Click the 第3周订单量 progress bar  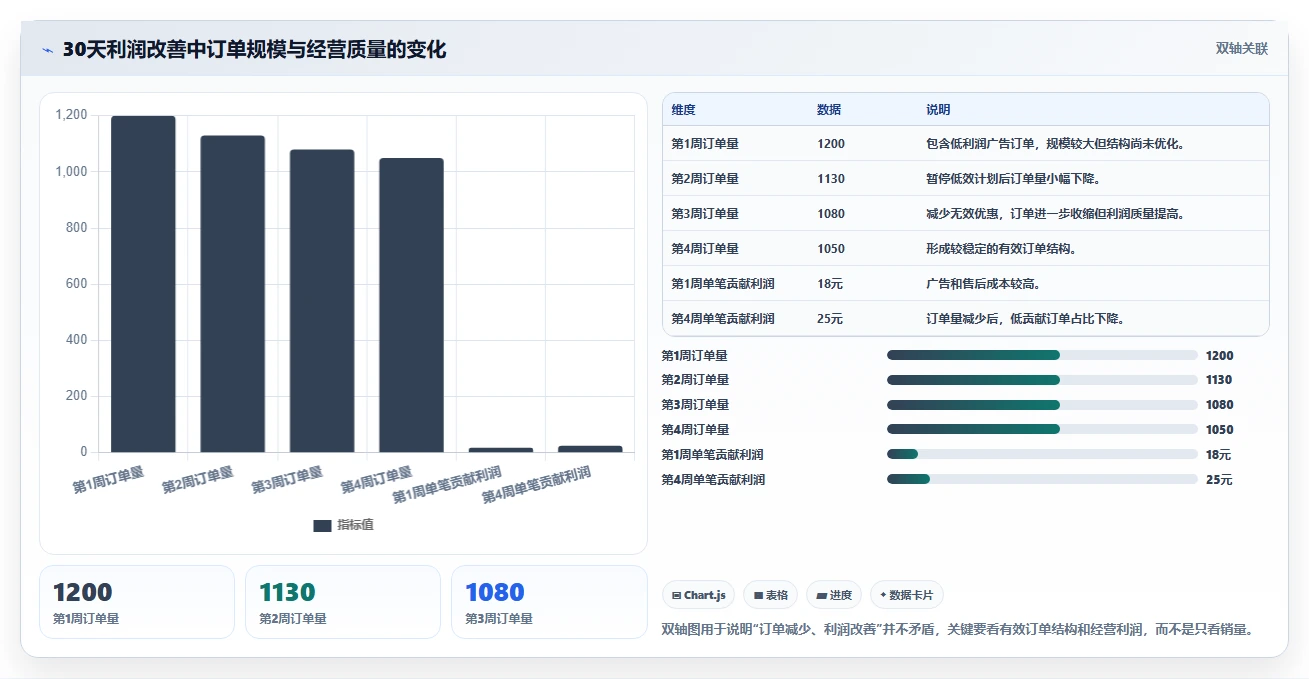click(x=1042, y=405)
